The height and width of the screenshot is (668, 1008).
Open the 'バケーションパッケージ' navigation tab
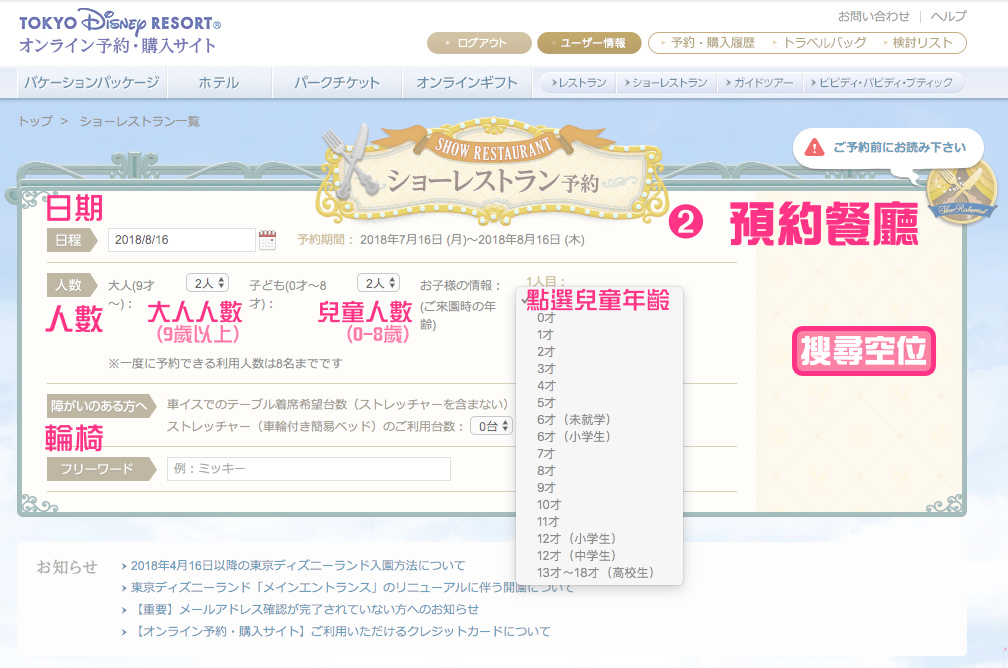[91, 83]
